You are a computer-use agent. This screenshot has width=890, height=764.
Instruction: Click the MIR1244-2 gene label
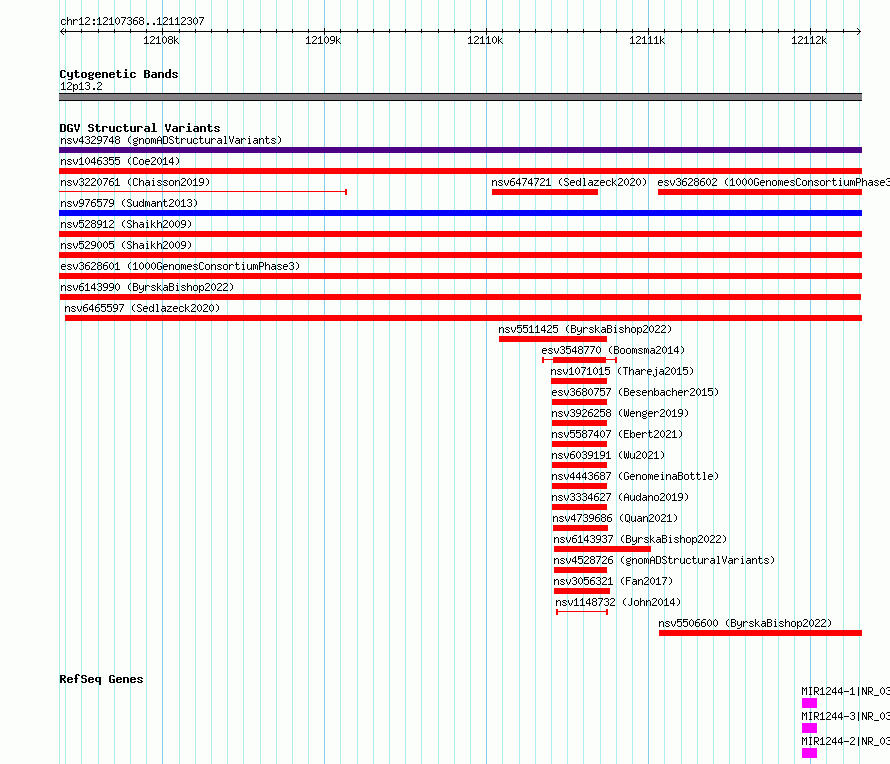click(845, 741)
